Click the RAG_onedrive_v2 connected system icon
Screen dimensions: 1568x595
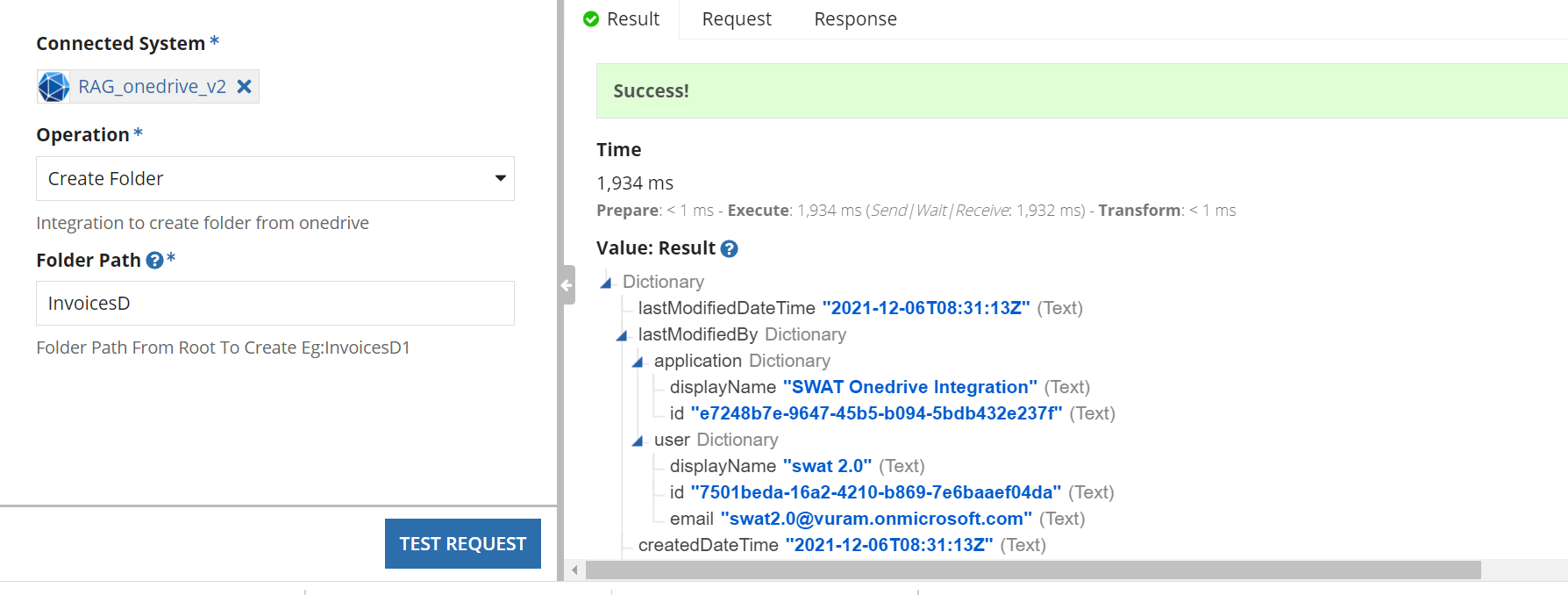point(53,87)
